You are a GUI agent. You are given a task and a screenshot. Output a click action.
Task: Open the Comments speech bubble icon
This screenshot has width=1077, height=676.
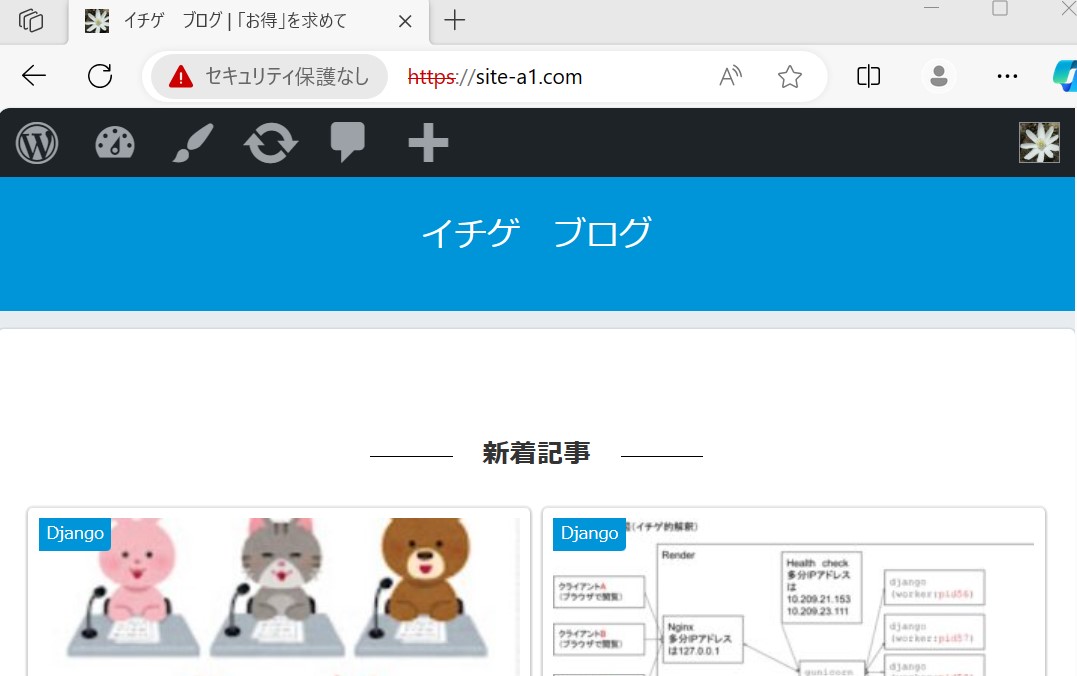[348, 143]
